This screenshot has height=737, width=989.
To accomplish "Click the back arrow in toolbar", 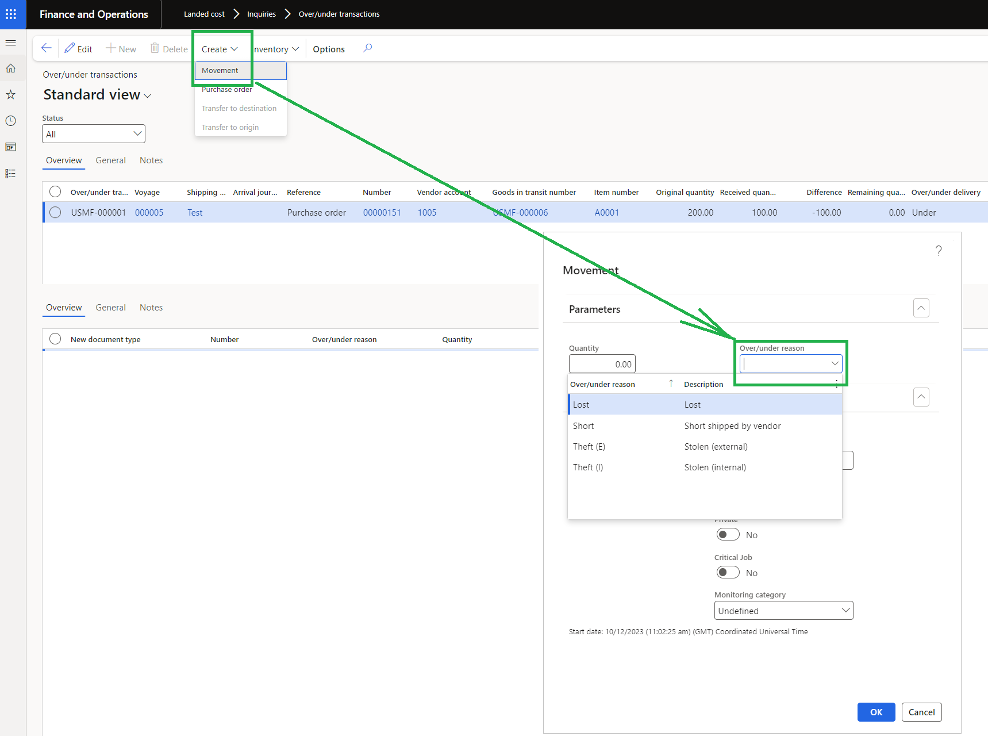I will coord(46,48).
